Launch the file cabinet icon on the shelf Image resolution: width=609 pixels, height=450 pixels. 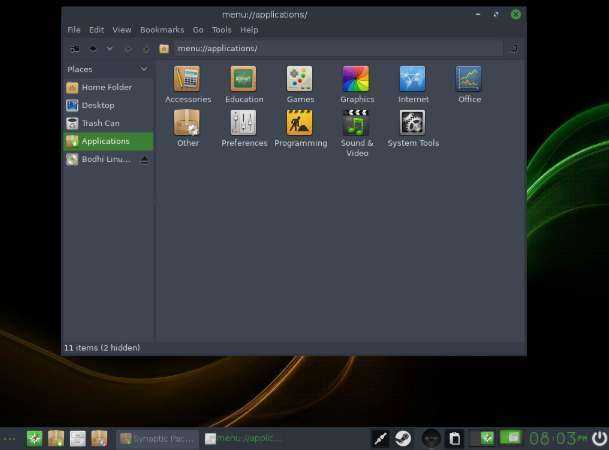point(78,439)
